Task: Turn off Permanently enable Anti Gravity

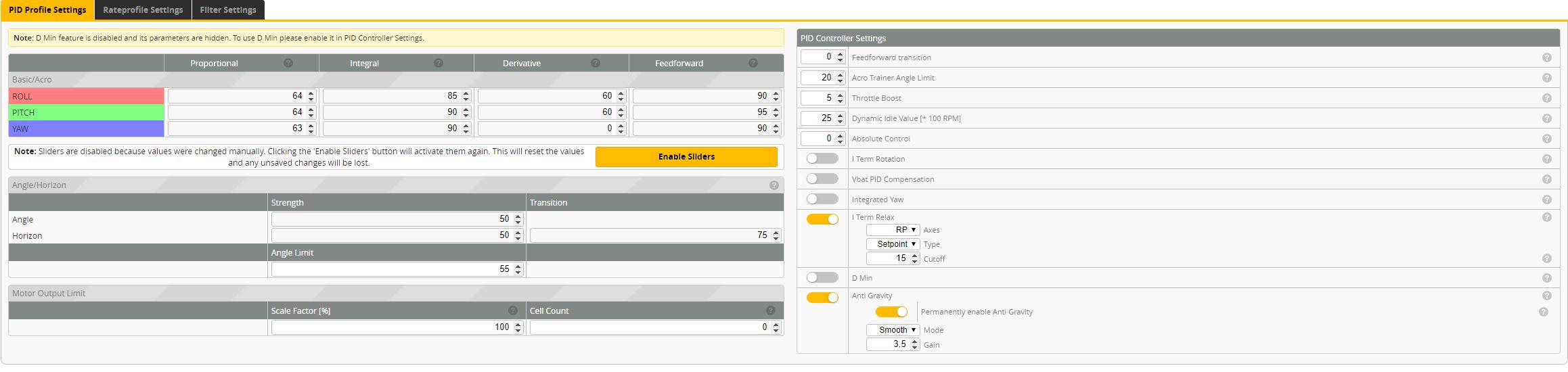Action: pos(891,312)
